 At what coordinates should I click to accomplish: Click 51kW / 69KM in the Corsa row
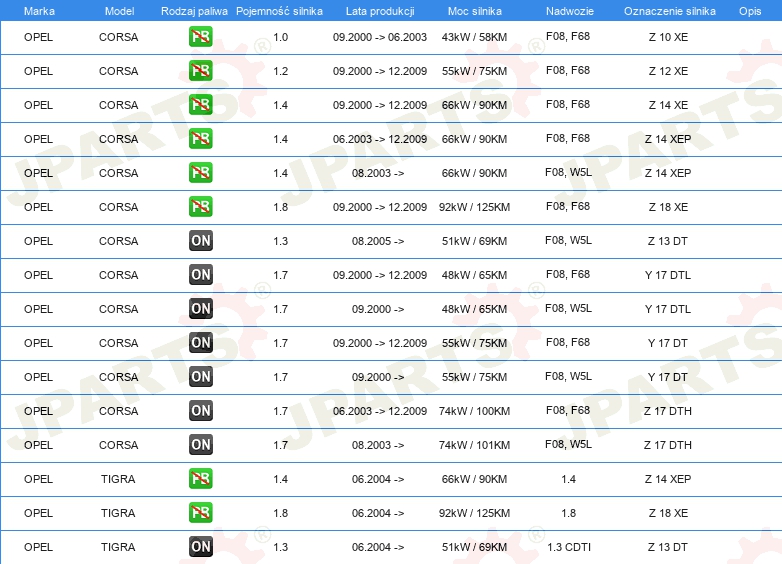coord(474,241)
